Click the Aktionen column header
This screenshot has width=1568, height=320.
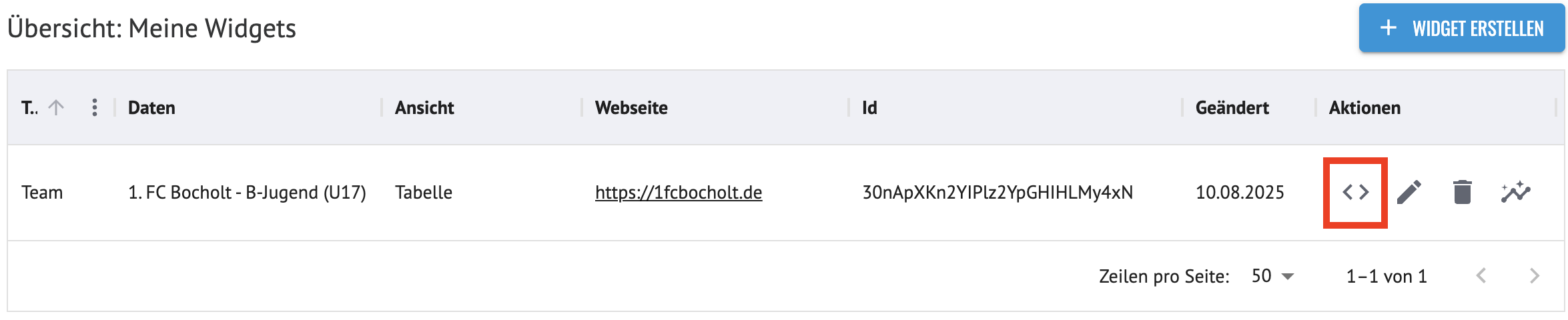click(x=1364, y=108)
